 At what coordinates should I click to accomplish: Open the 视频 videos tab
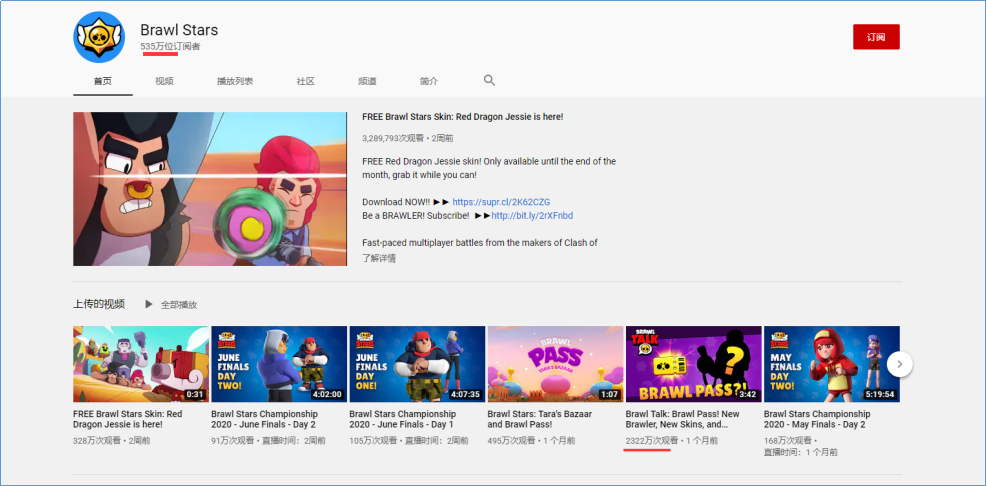pyautogui.click(x=164, y=81)
